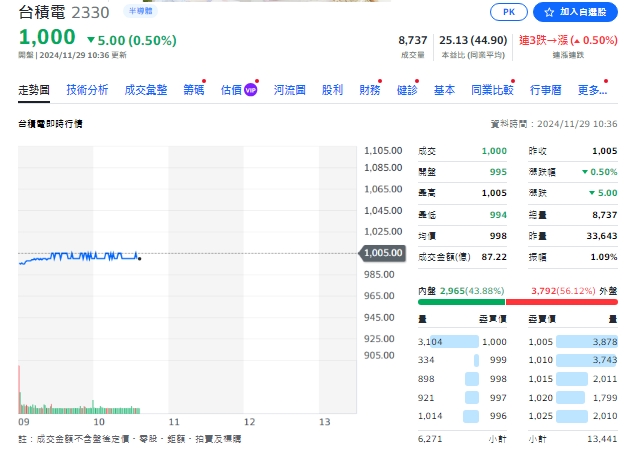Click bid price 997 row

click(x=462, y=397)
